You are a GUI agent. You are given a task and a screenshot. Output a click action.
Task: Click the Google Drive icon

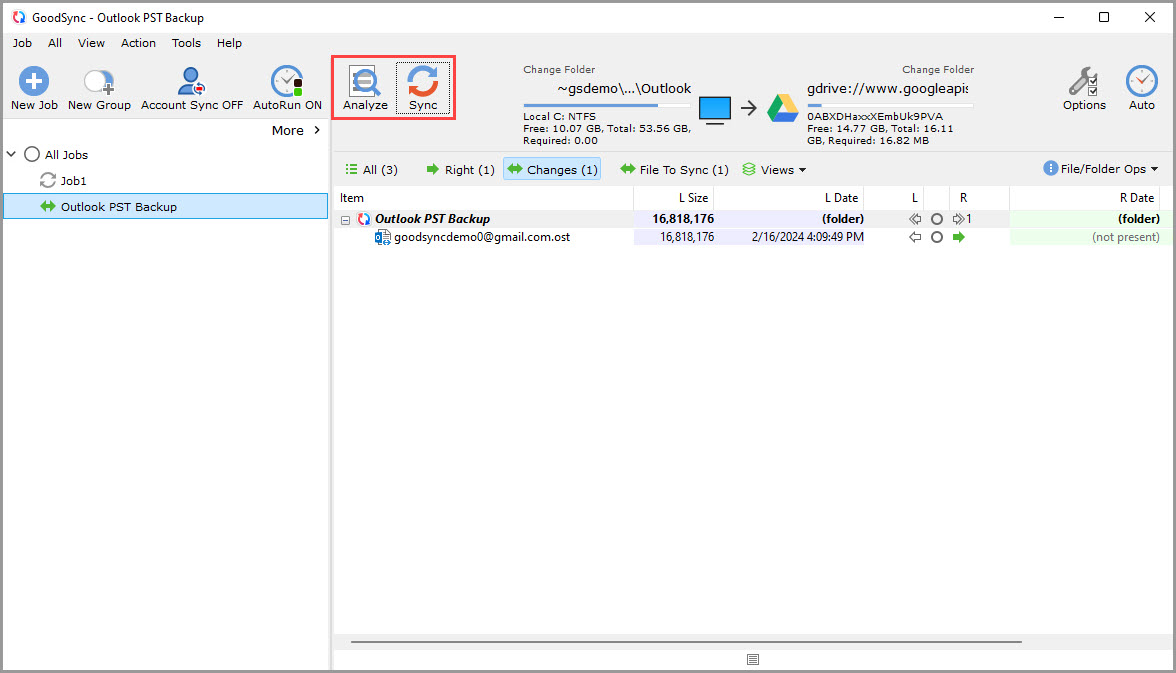tap(783, 109)
